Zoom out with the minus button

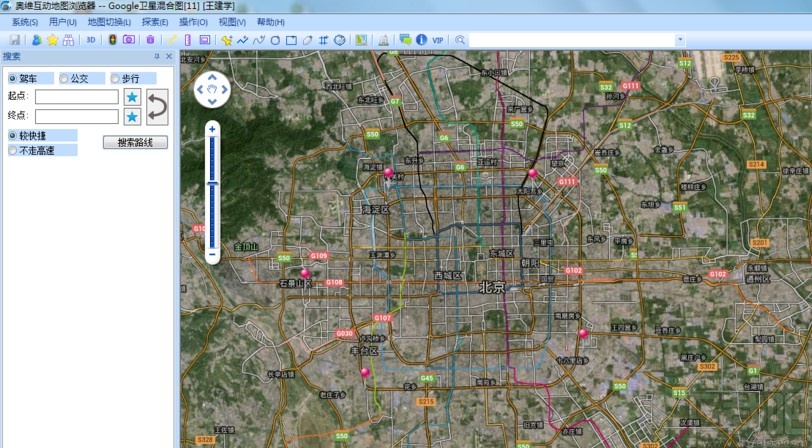coord(212,254)
